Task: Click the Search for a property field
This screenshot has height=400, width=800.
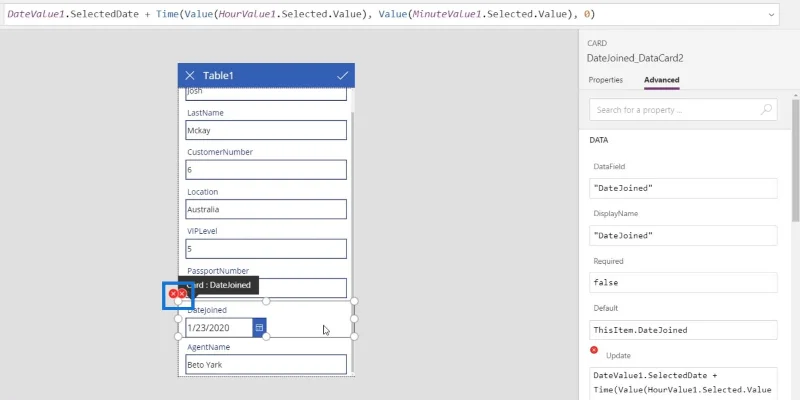Action: coord(683,110)
